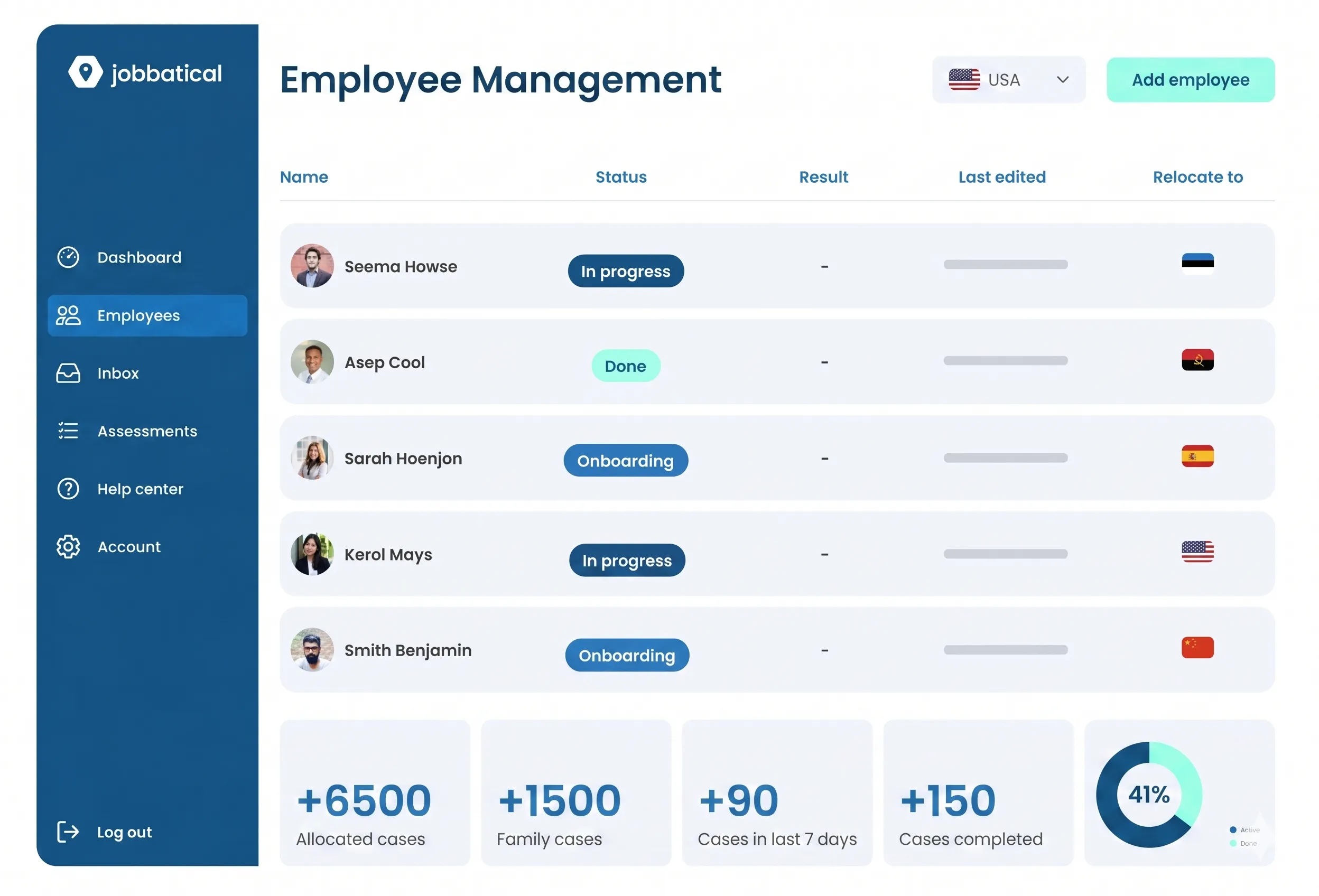Click the Employees people icon
Viewport: 1319px width, 896px height.
(x=68, y=315)
